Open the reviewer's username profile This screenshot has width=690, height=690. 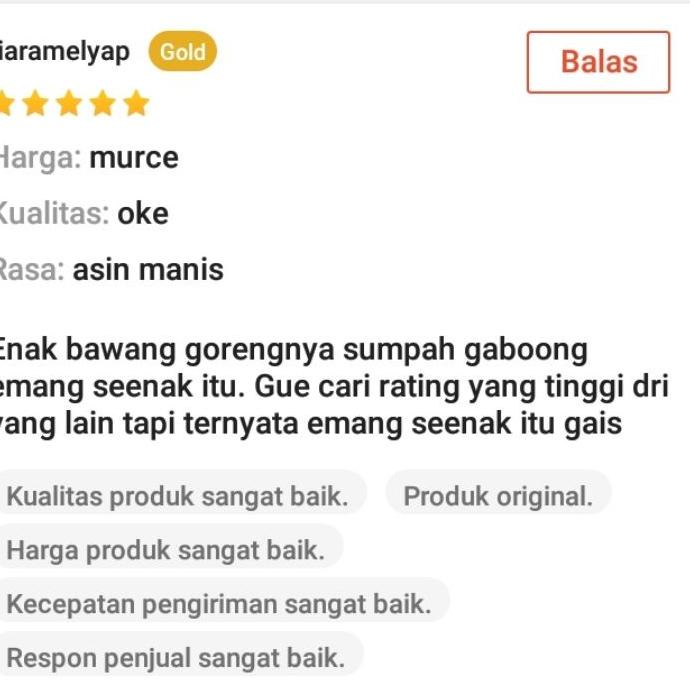[65, 52]
